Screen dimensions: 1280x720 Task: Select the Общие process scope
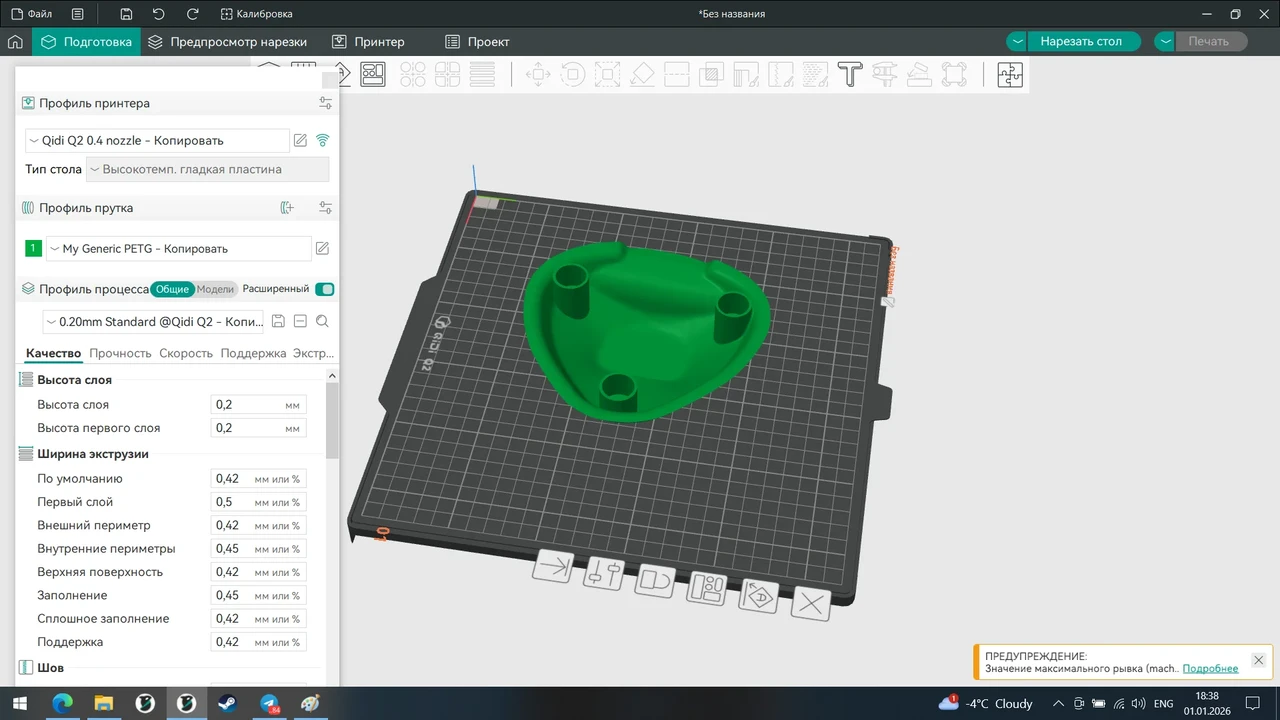[x=172, y=289]
